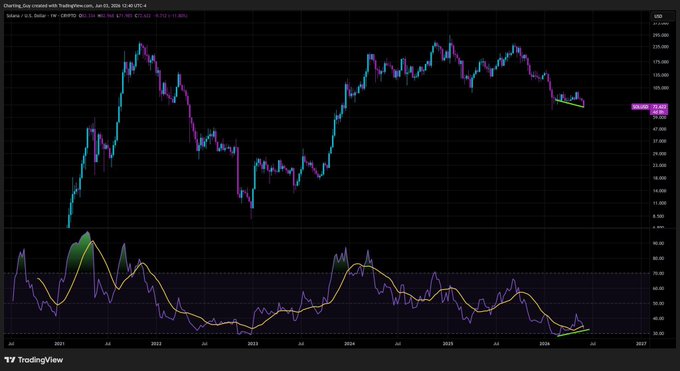Click the 29.000 price axis label
Viewport: 680px width, 371px height.
click(x=660, y=153)
